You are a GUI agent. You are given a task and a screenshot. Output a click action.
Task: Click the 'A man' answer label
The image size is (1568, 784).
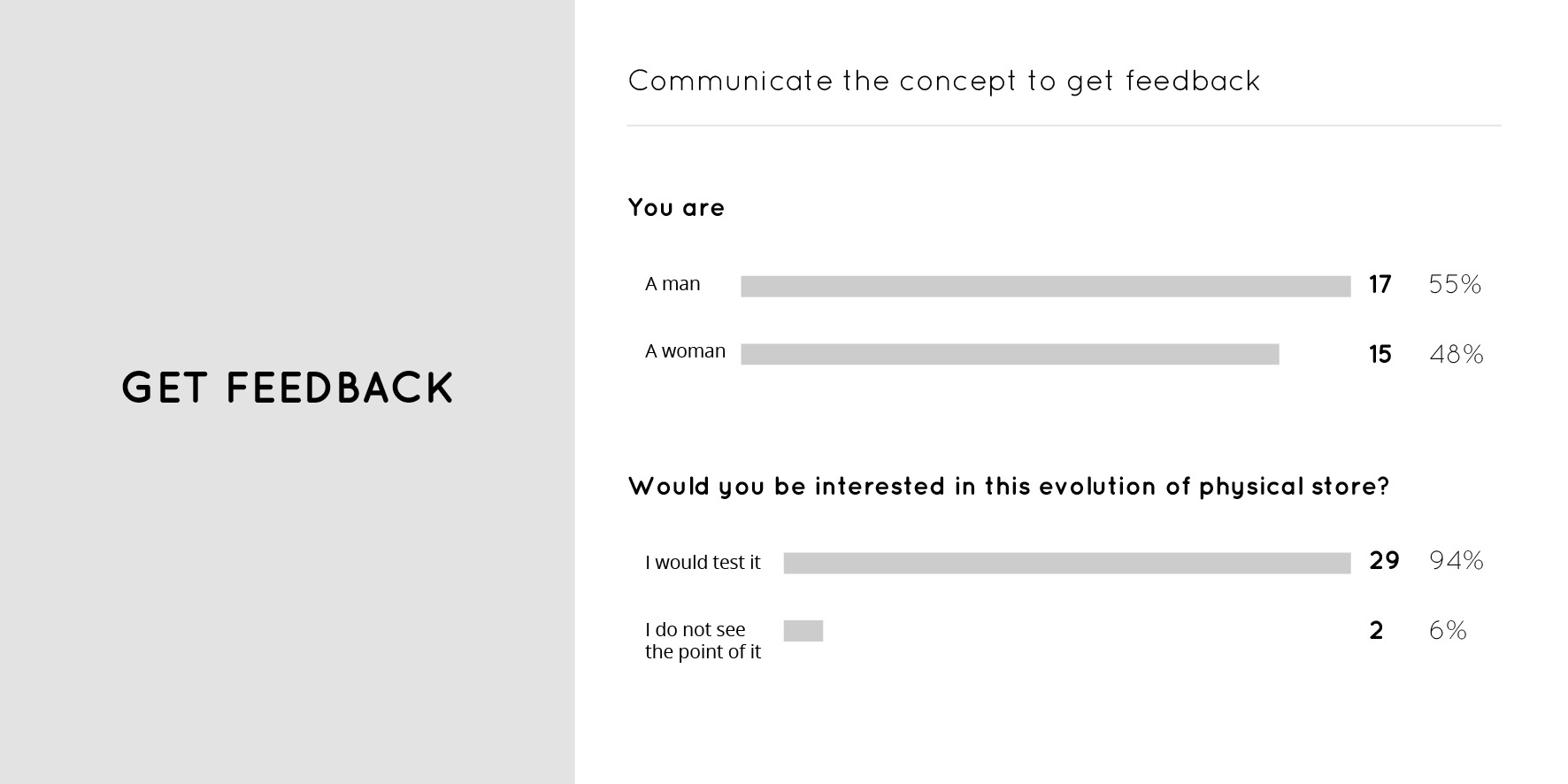click(673, 284)
